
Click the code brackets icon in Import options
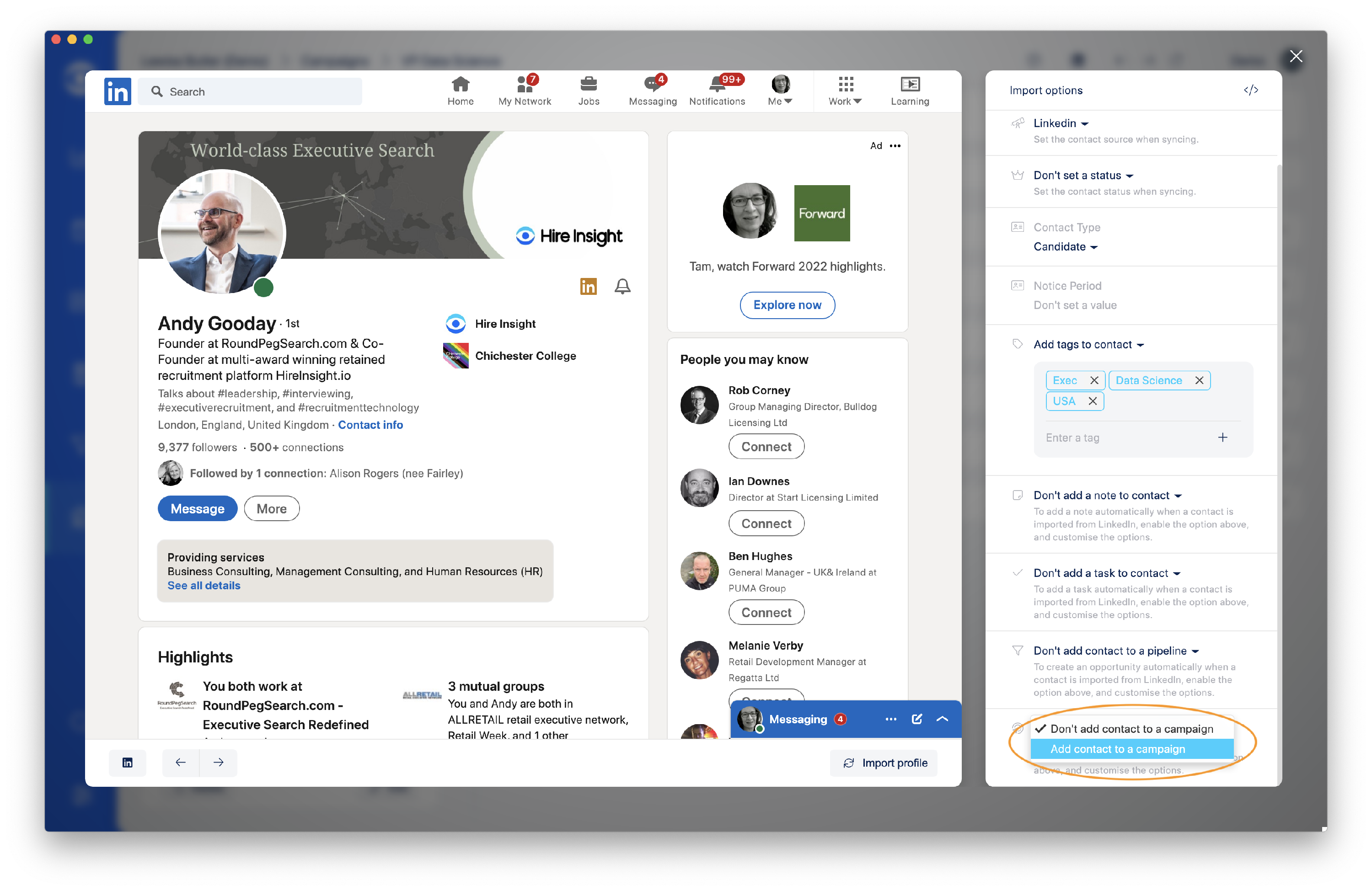1250,90
